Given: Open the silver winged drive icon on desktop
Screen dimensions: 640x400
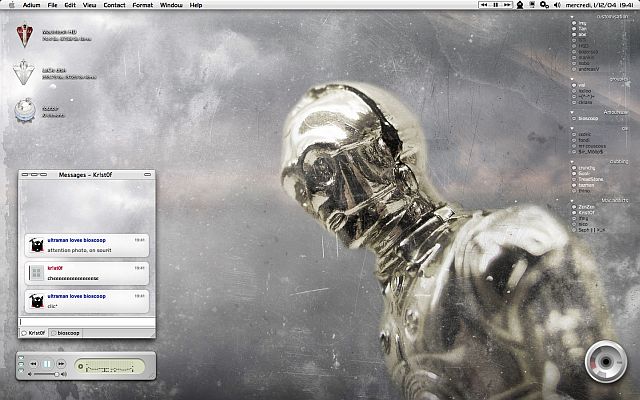Looking at the screenshot, I should (24, 74).
